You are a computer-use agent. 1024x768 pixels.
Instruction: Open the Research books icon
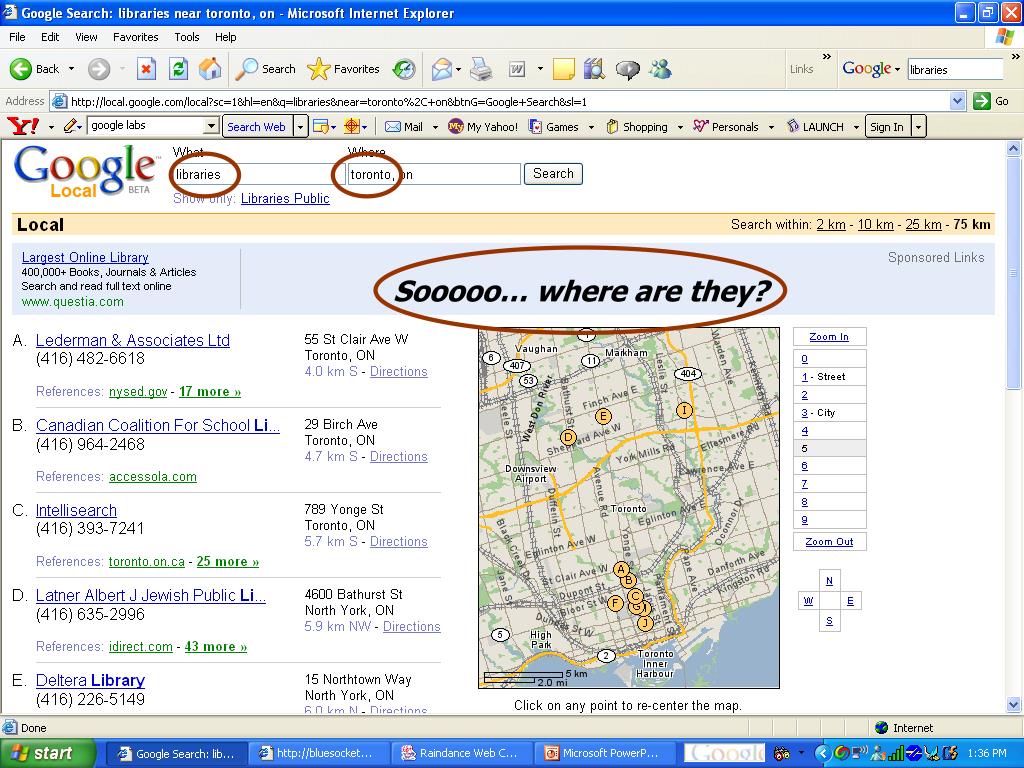pos(594,69)
